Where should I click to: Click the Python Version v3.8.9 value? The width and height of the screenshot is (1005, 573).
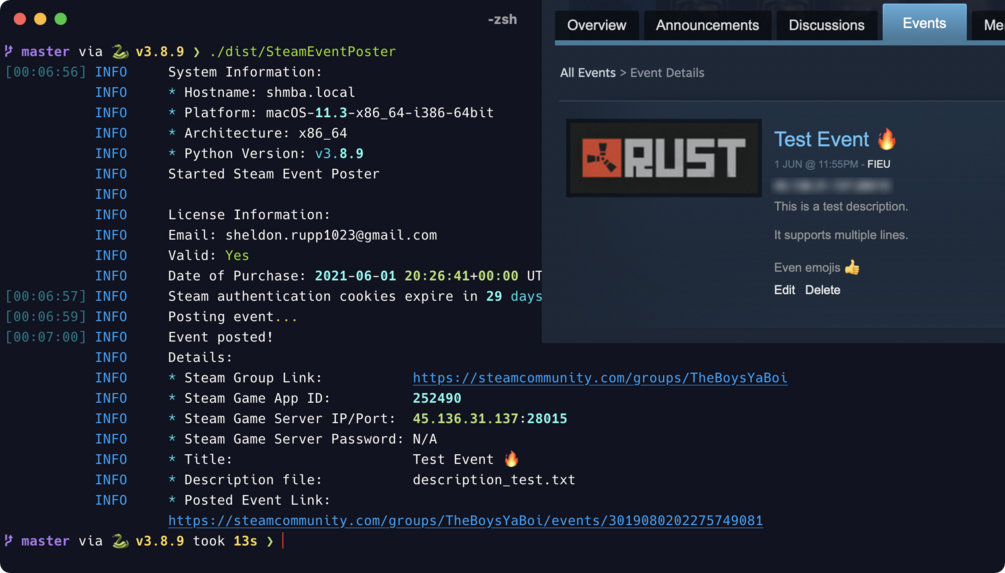339,154
